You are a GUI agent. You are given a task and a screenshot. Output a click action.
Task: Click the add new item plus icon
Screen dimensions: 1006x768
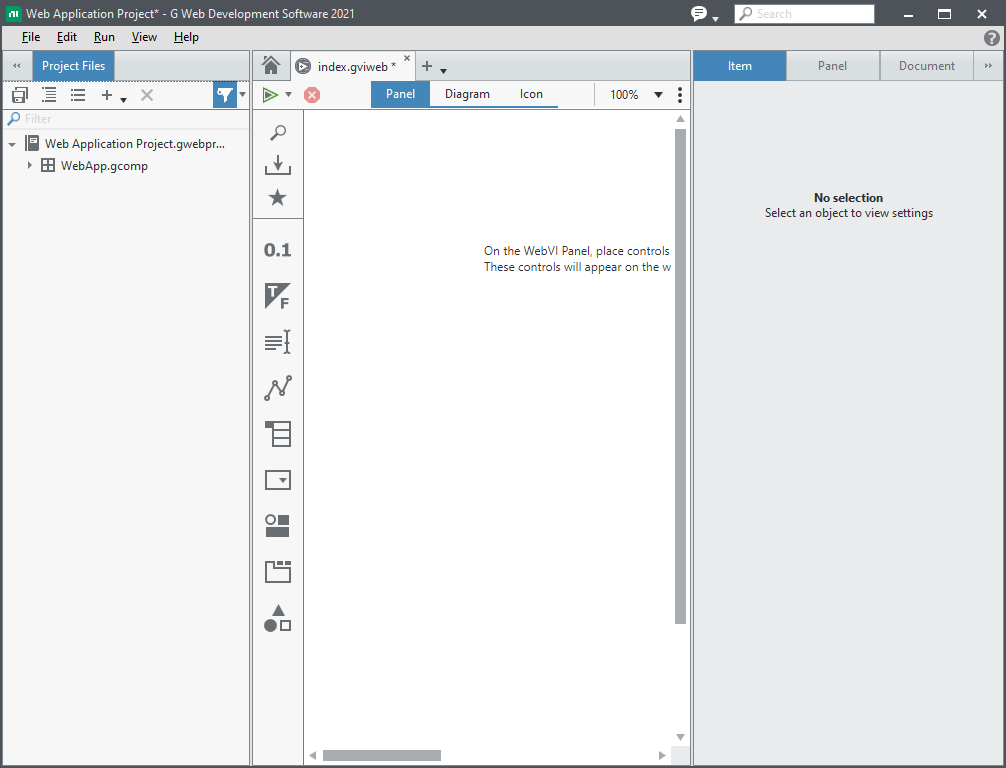107,96
